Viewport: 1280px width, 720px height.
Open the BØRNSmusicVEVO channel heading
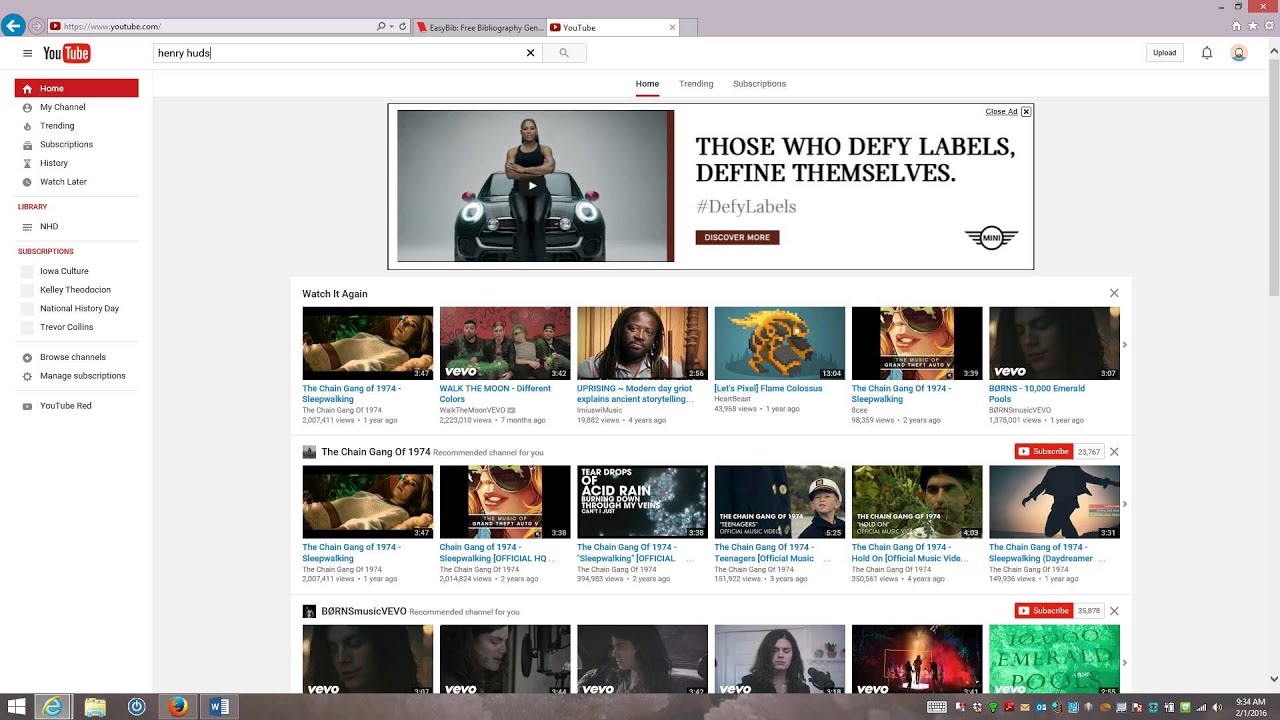(x=364, y=611)
